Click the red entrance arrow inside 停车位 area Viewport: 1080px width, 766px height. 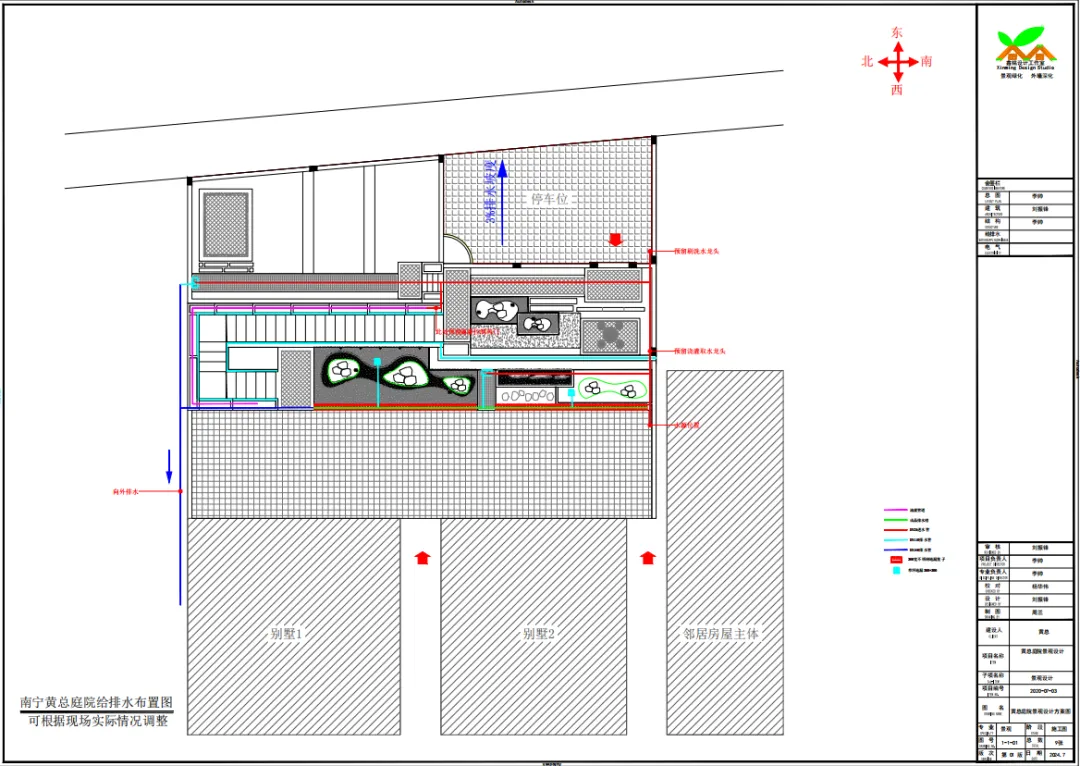point(616,239)
